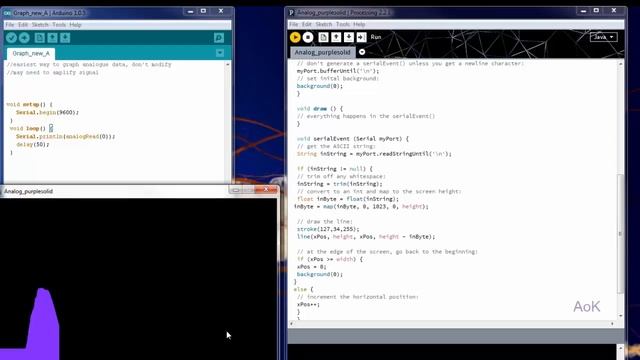This screenshot has height=360, width=640.
Task: Click Export Application icon in Processing toolbar
Action: coord(361,37)
